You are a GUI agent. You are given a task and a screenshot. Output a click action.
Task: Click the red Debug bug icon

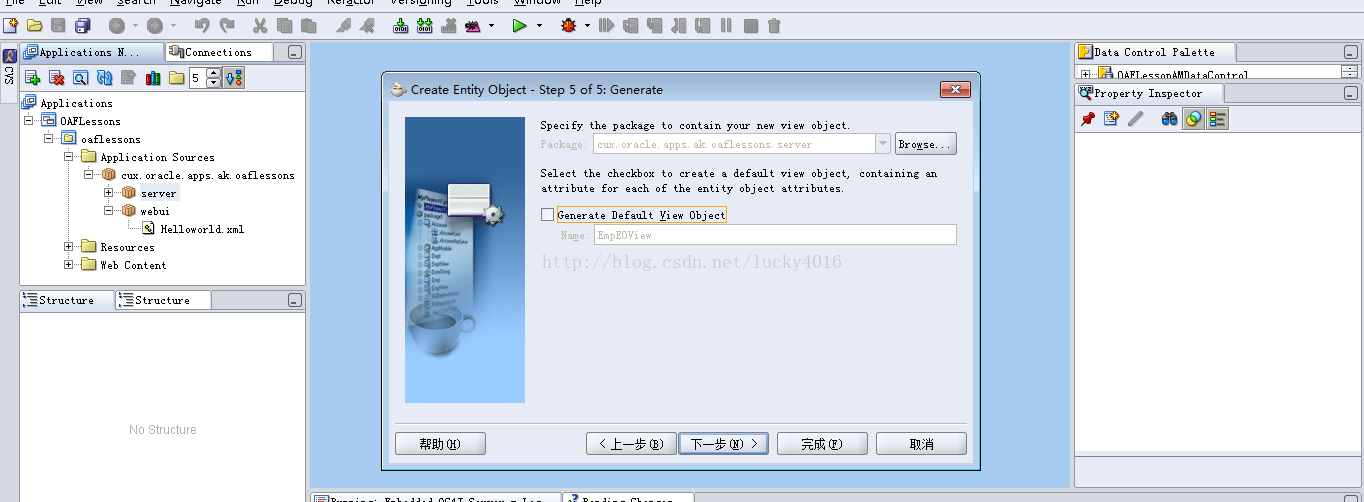(x=568, y=25)
